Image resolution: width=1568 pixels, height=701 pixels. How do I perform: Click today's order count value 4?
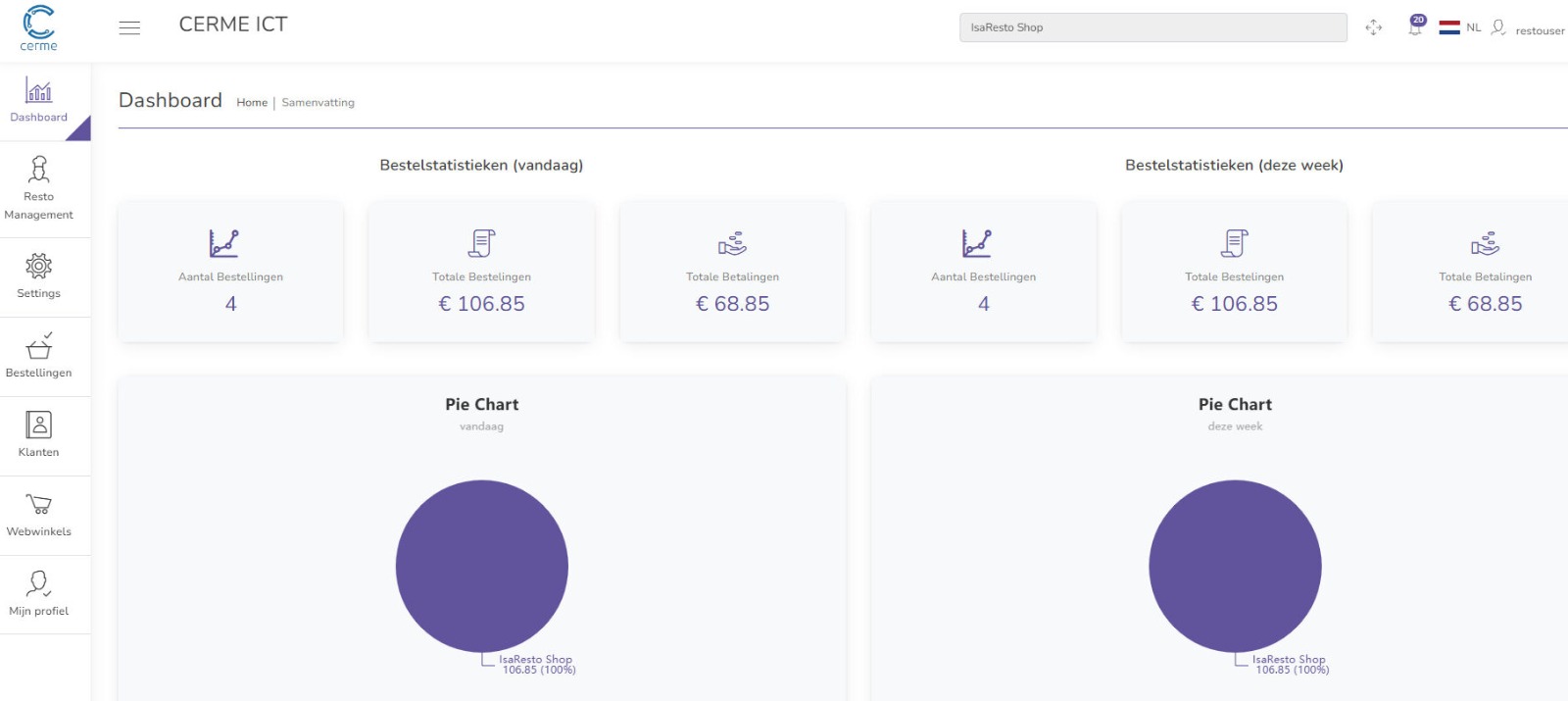coord(231,304)
